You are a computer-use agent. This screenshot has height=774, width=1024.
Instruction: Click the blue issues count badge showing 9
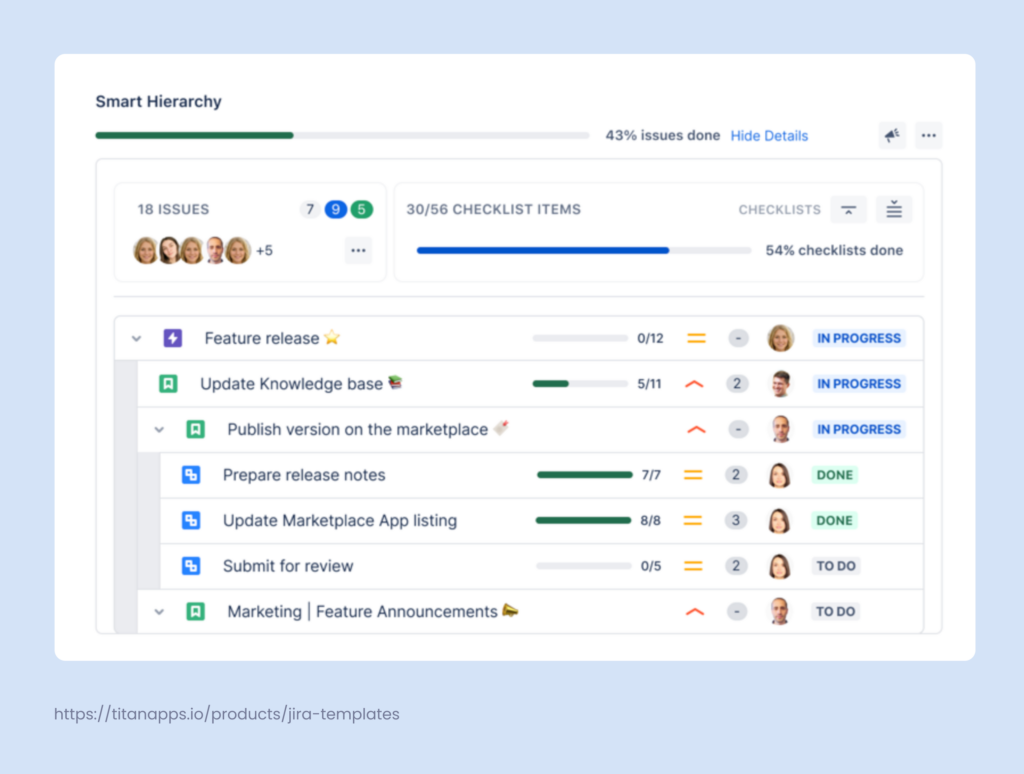point(335,209)
